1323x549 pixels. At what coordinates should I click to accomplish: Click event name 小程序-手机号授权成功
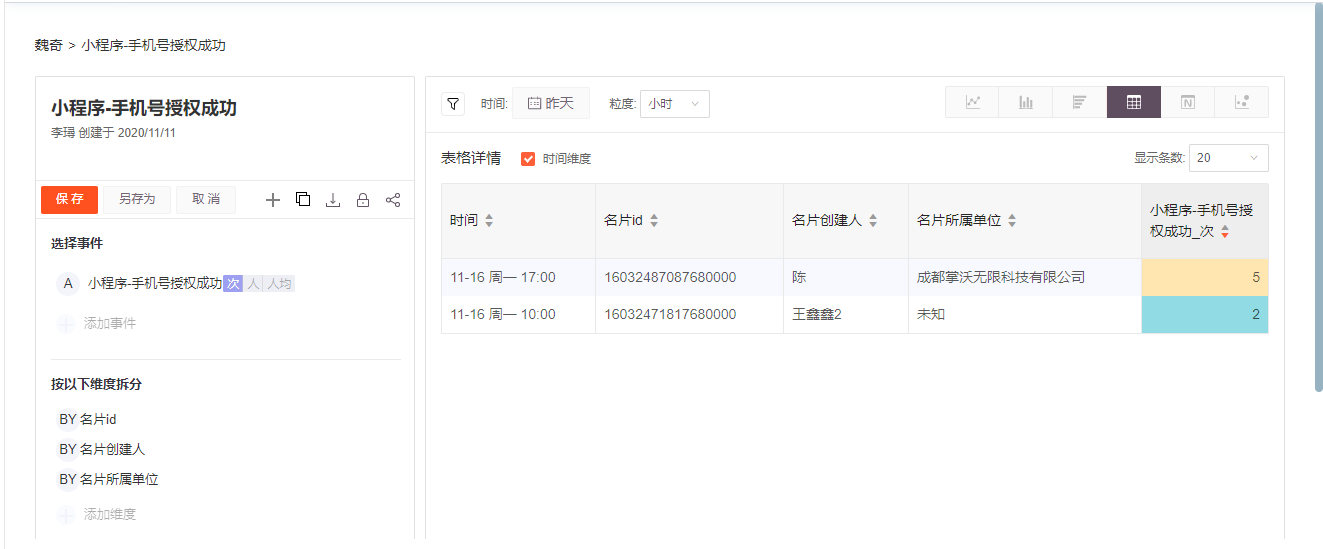[155, 284]
